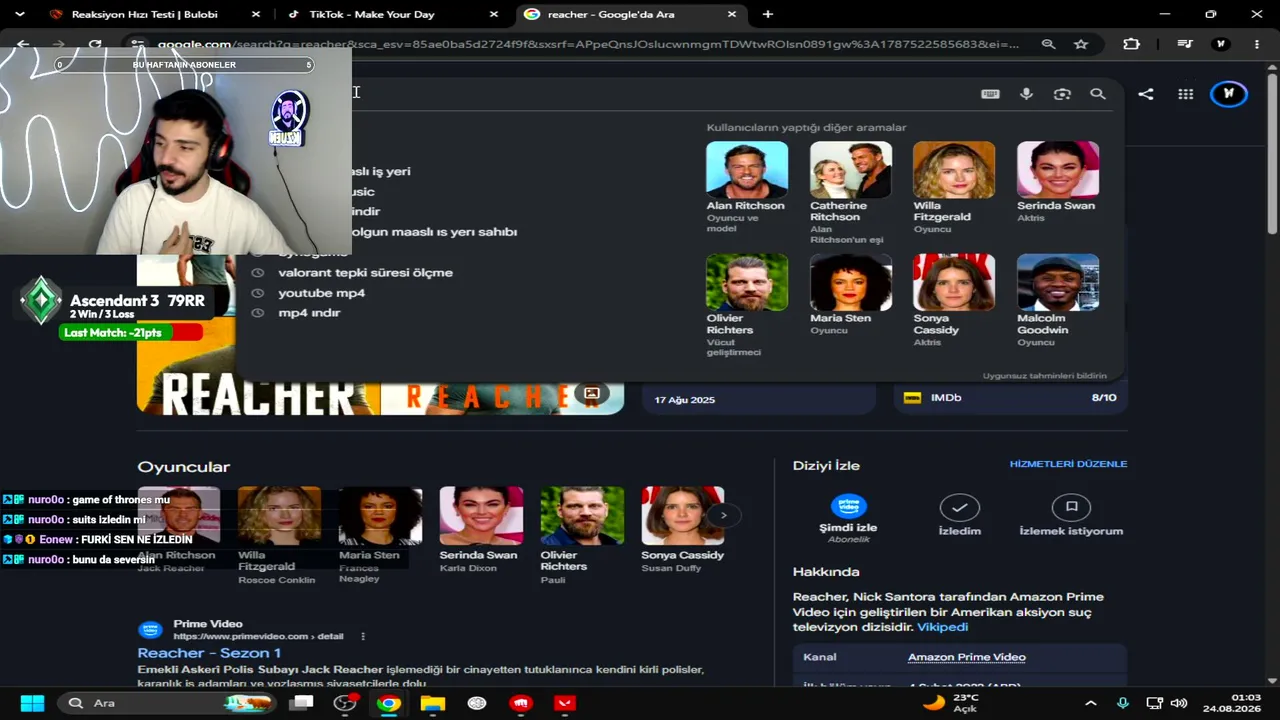
Task: Bookmark this page with the star icon
Action: [1081, 44]
